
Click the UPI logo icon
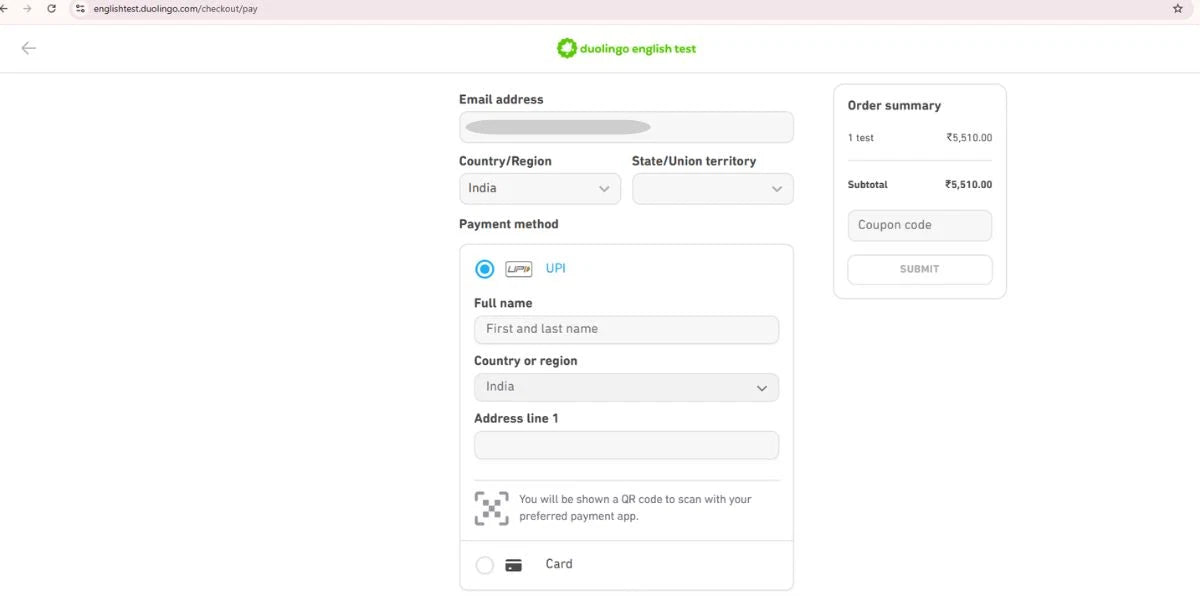[x=518, y=269]
